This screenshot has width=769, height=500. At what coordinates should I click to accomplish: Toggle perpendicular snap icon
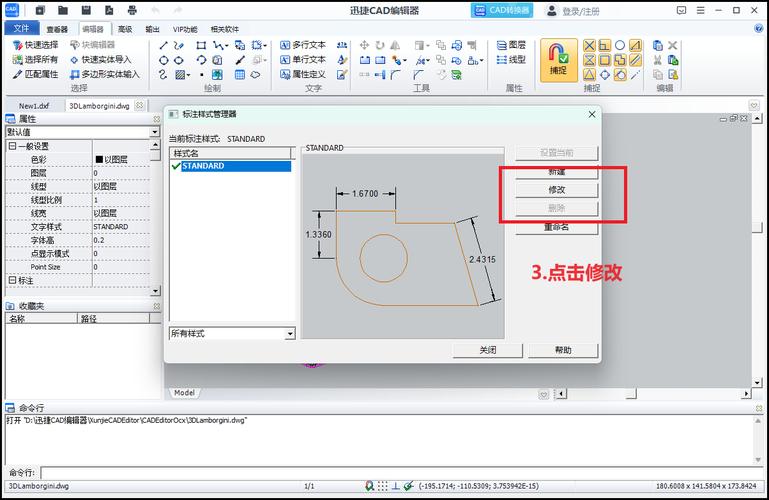(x=605, y=46)
